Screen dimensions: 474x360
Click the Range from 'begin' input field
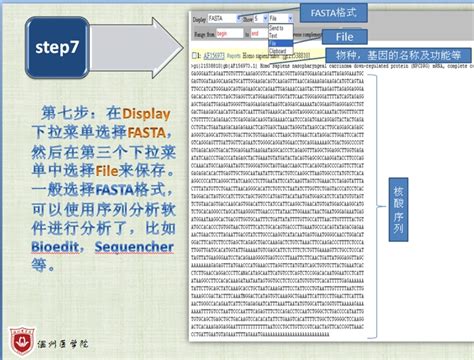230,34
